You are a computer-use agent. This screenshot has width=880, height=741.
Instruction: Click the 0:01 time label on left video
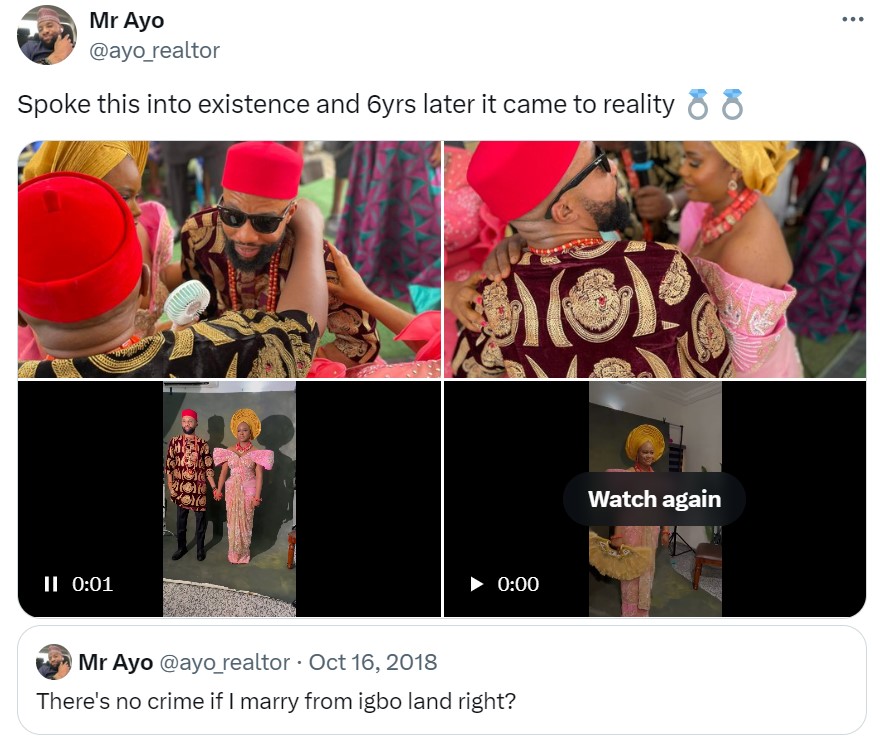[x=92, y=584]
